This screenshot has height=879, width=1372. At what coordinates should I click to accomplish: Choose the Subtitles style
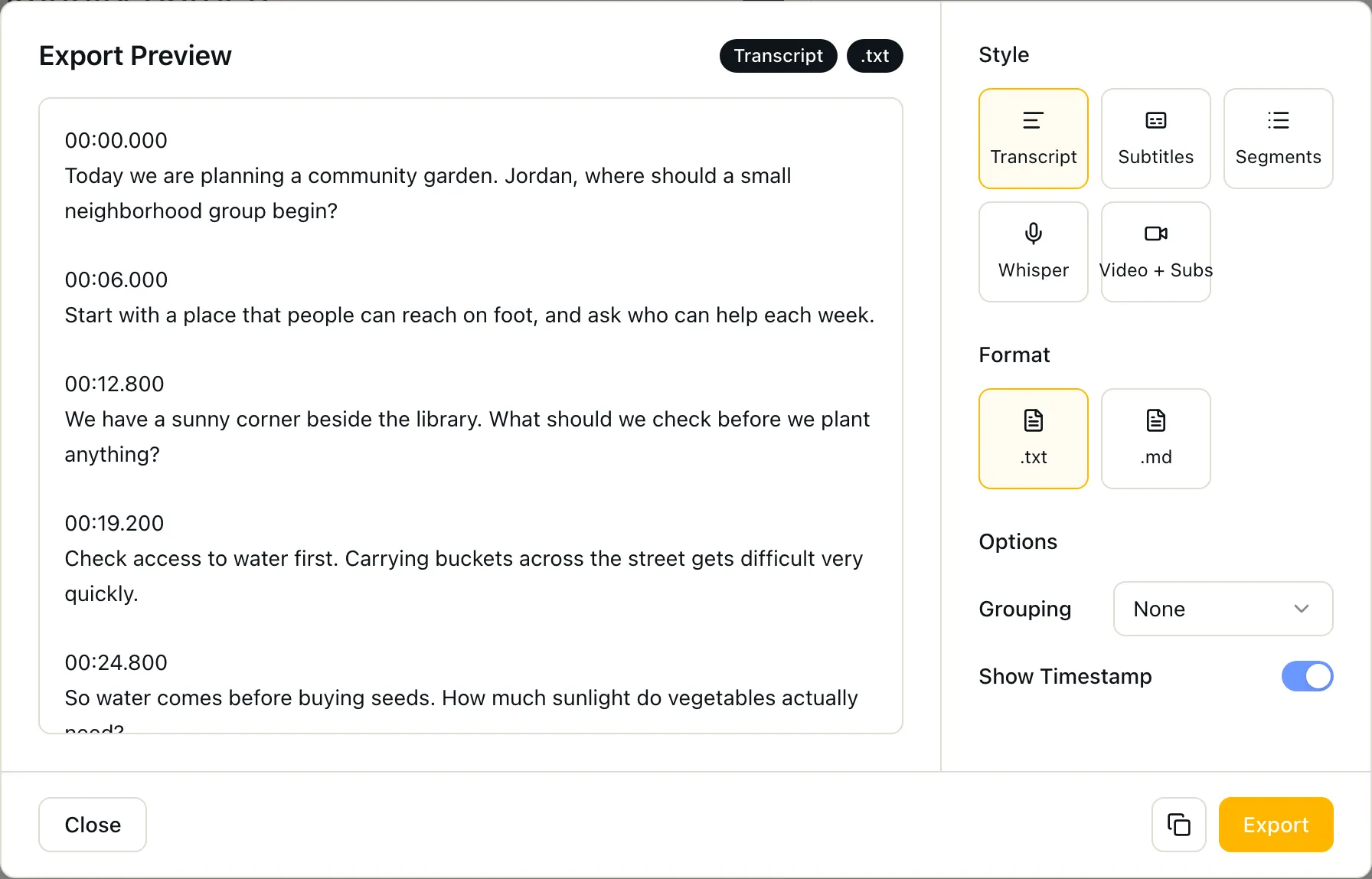pos(1155,139)
